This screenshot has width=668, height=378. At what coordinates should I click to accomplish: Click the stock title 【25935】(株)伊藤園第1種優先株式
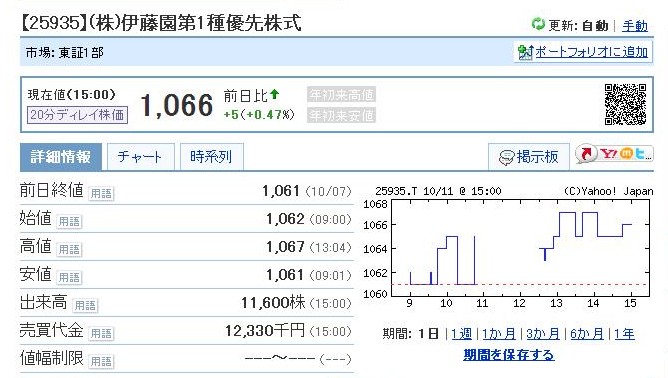(161, 23)
